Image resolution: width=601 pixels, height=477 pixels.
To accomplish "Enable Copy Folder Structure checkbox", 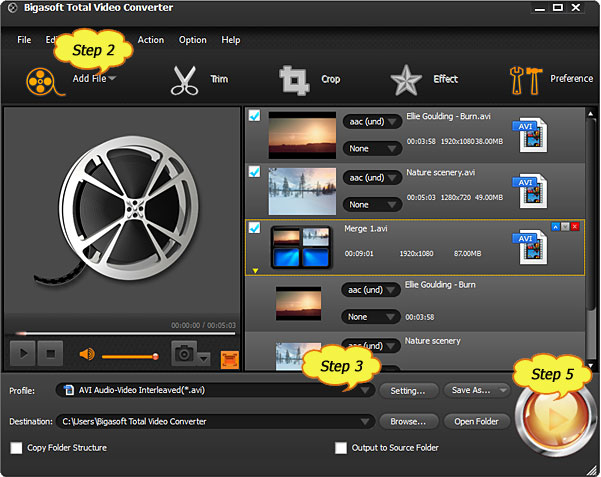I will (16, 448).
